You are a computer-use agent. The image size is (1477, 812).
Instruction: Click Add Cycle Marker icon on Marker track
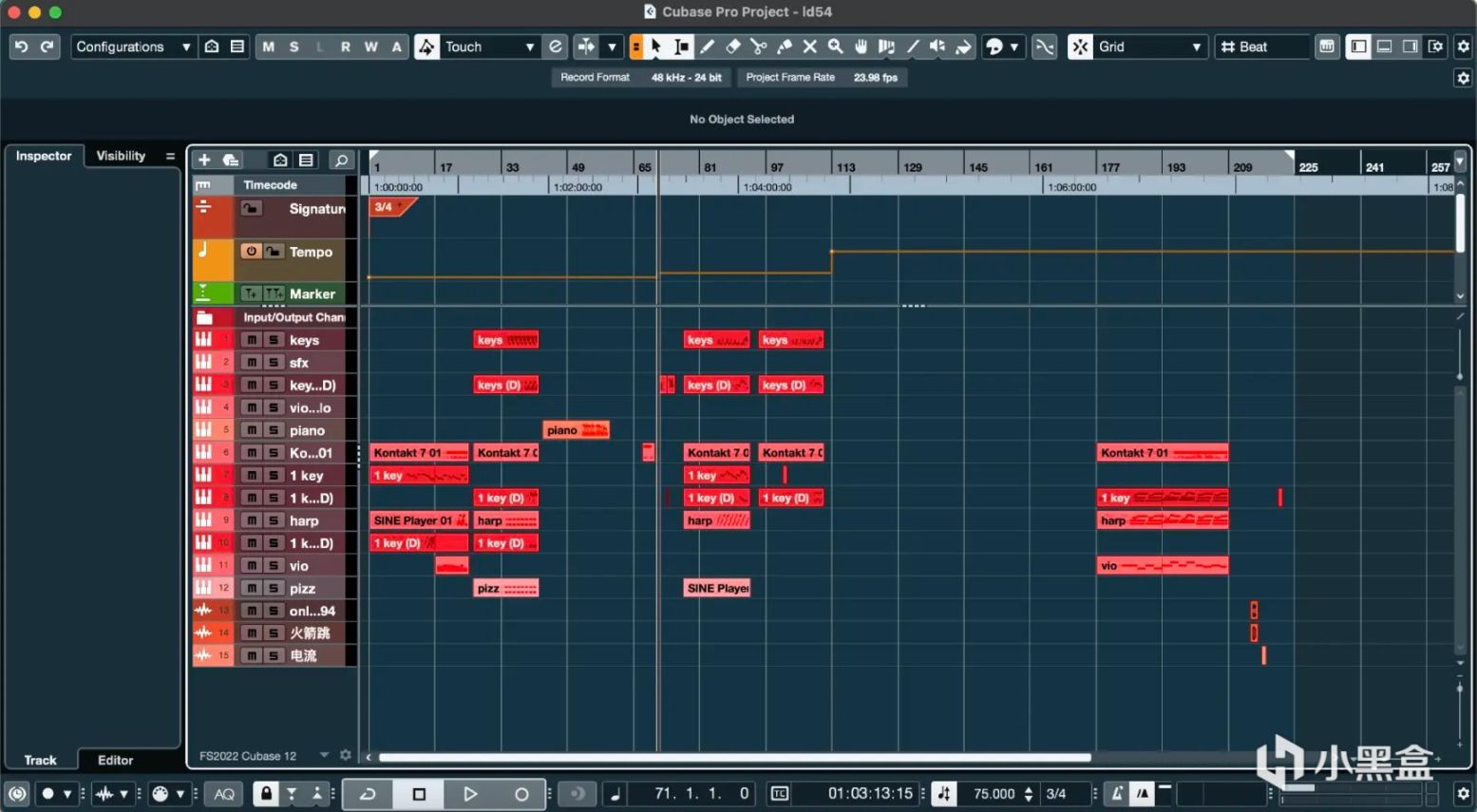pos(274,293)
